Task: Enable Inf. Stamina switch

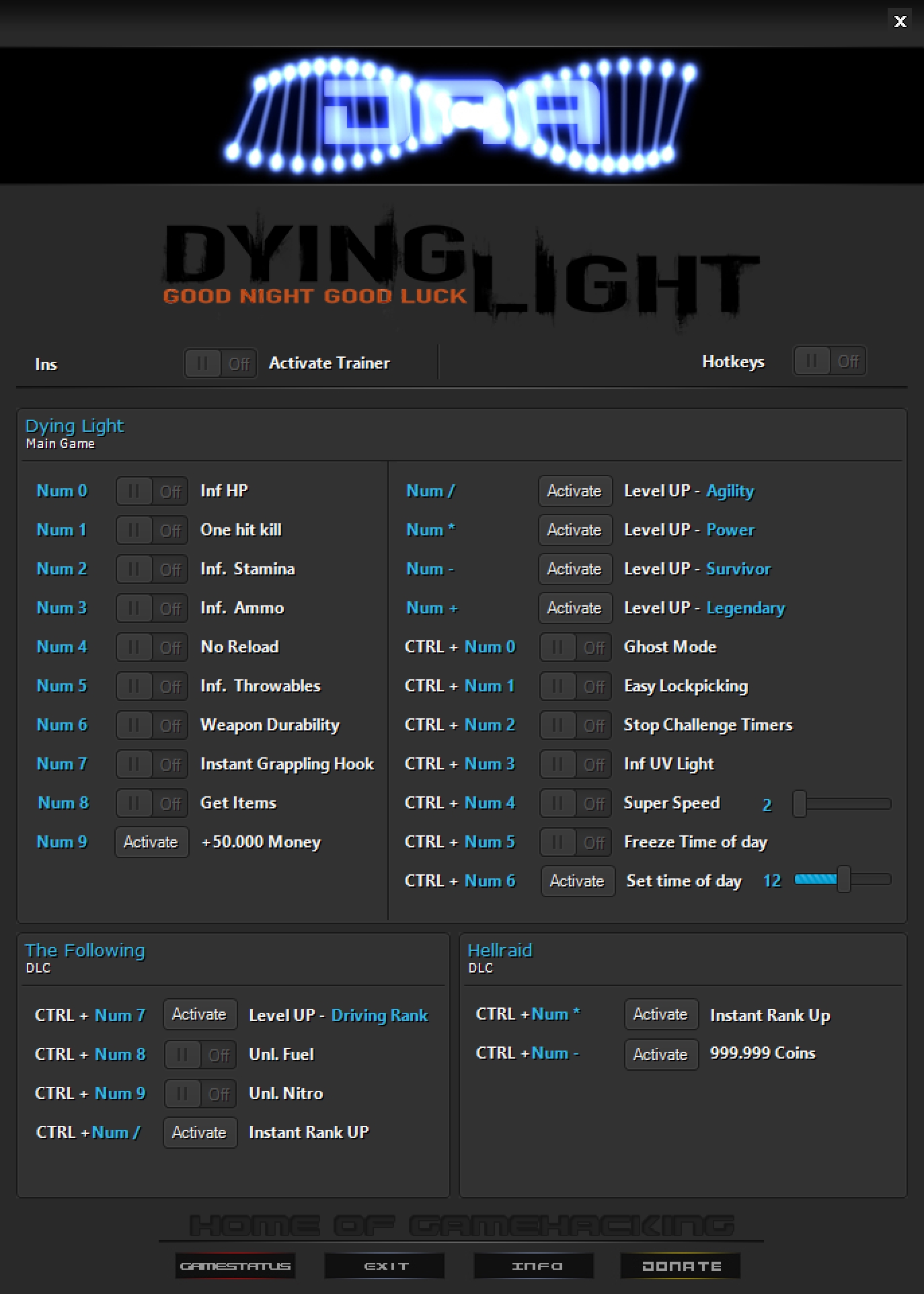Action: click(152, 569)
